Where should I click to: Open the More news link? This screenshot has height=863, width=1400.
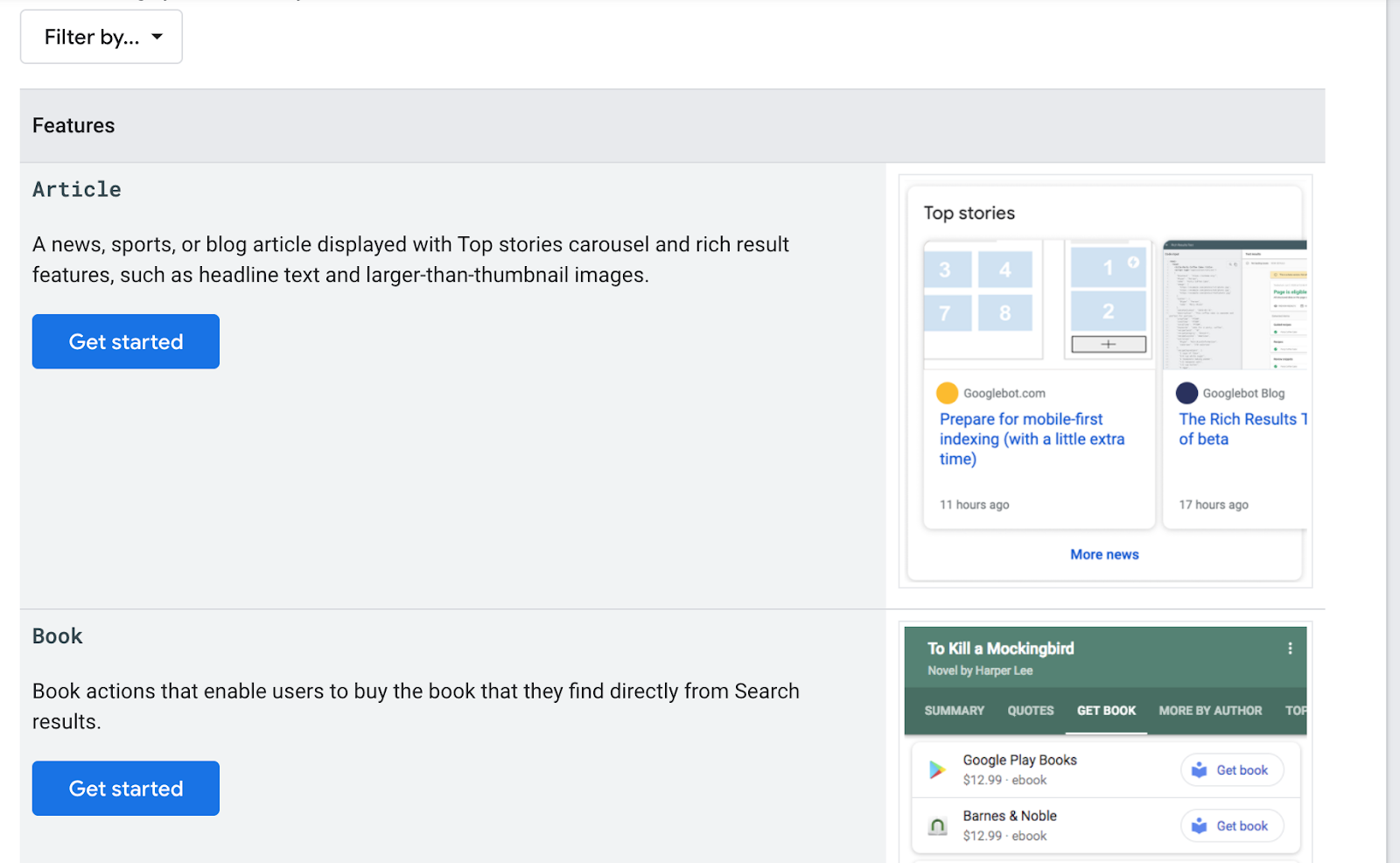(1104, 554)
